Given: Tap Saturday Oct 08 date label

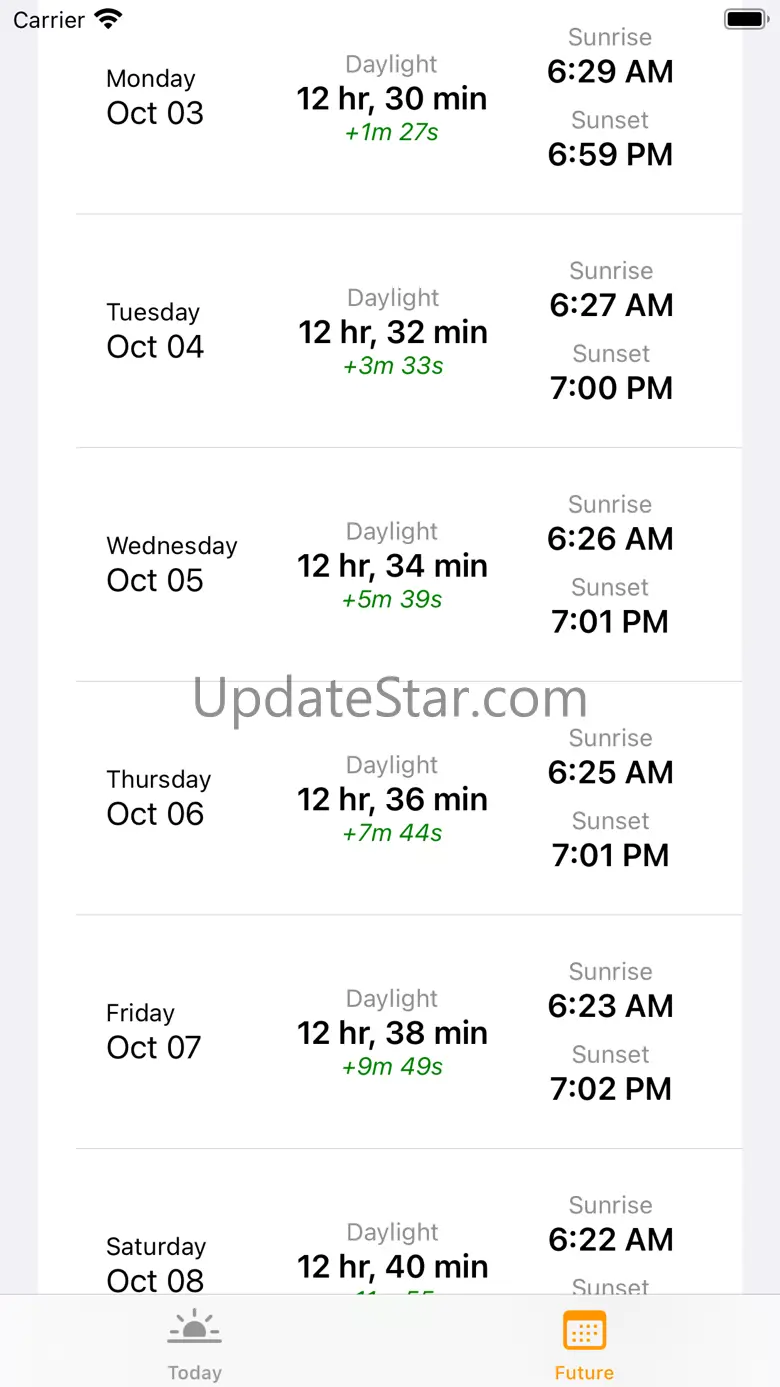Looking at the screenshot, I should coord(155,1265).
